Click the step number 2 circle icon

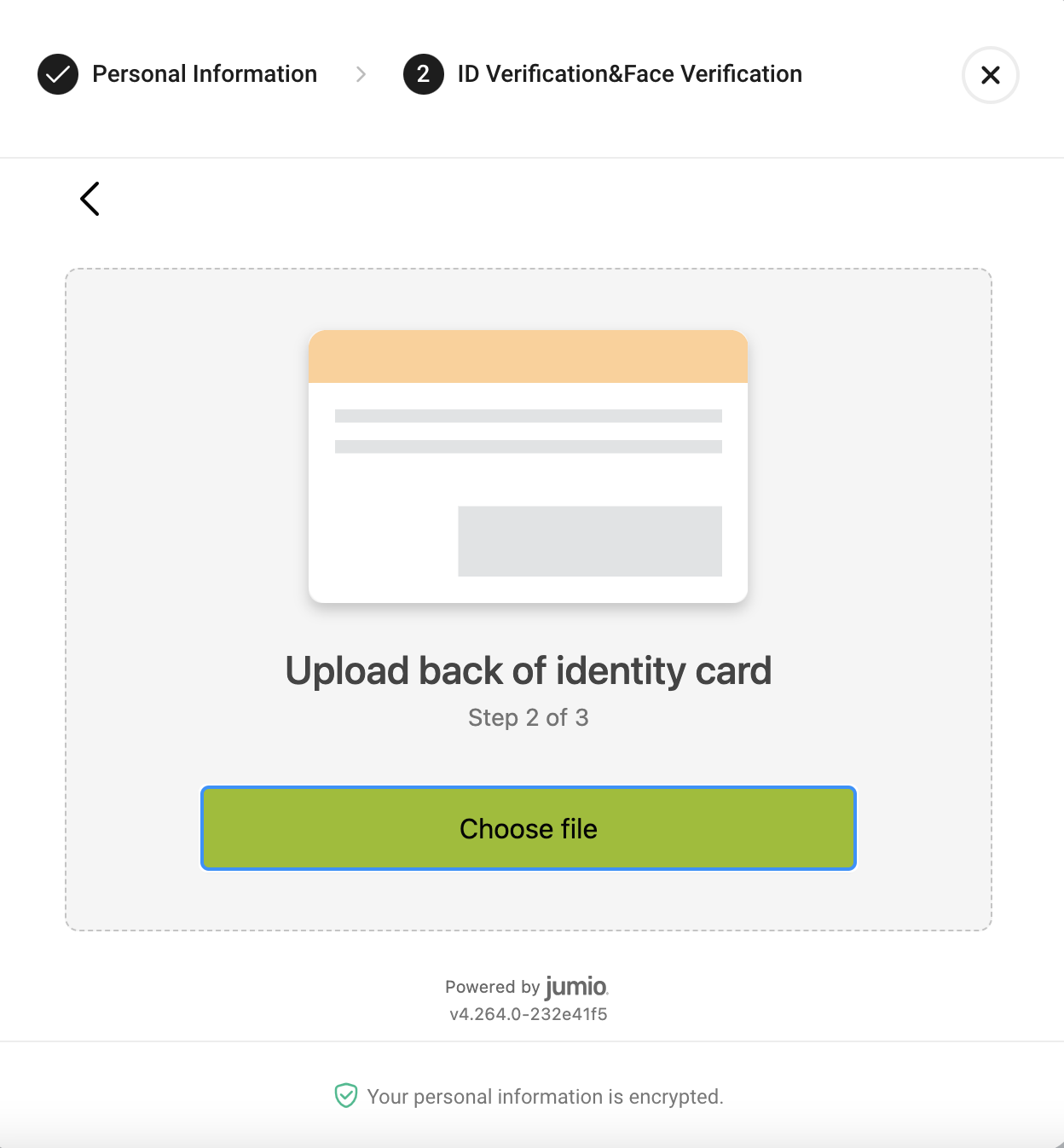pos(423,74)
